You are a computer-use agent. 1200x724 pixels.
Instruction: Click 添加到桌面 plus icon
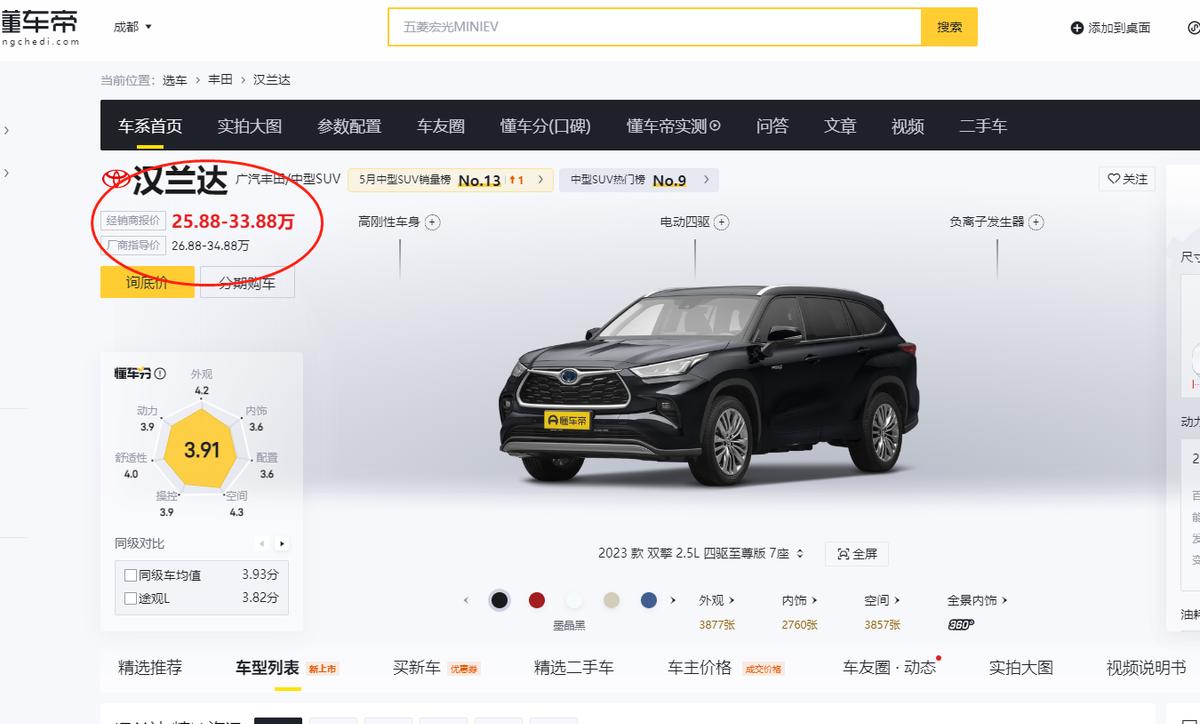(1077, 28)
